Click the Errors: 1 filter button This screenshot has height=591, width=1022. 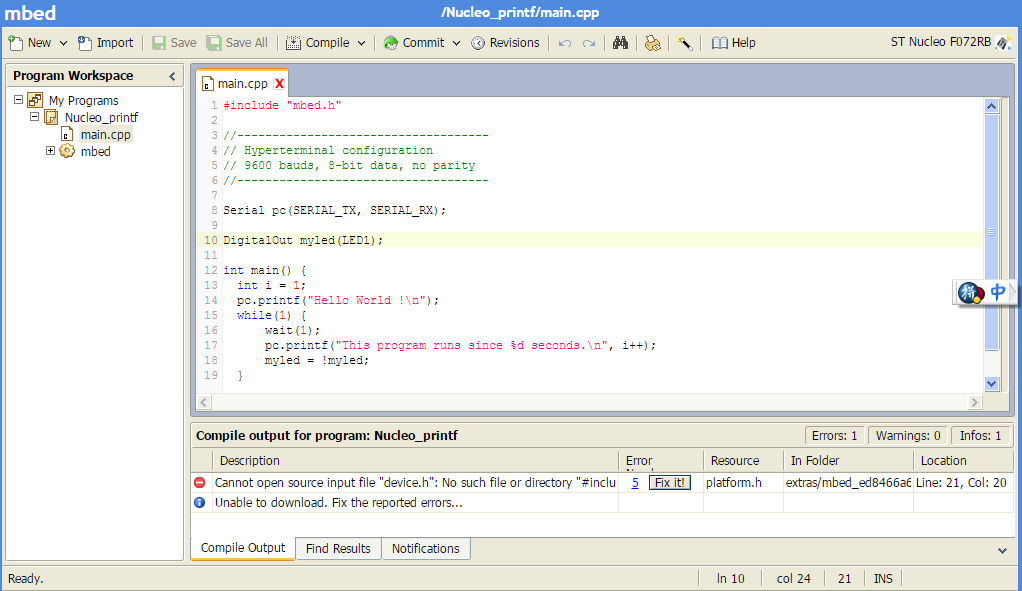(834, 435)
